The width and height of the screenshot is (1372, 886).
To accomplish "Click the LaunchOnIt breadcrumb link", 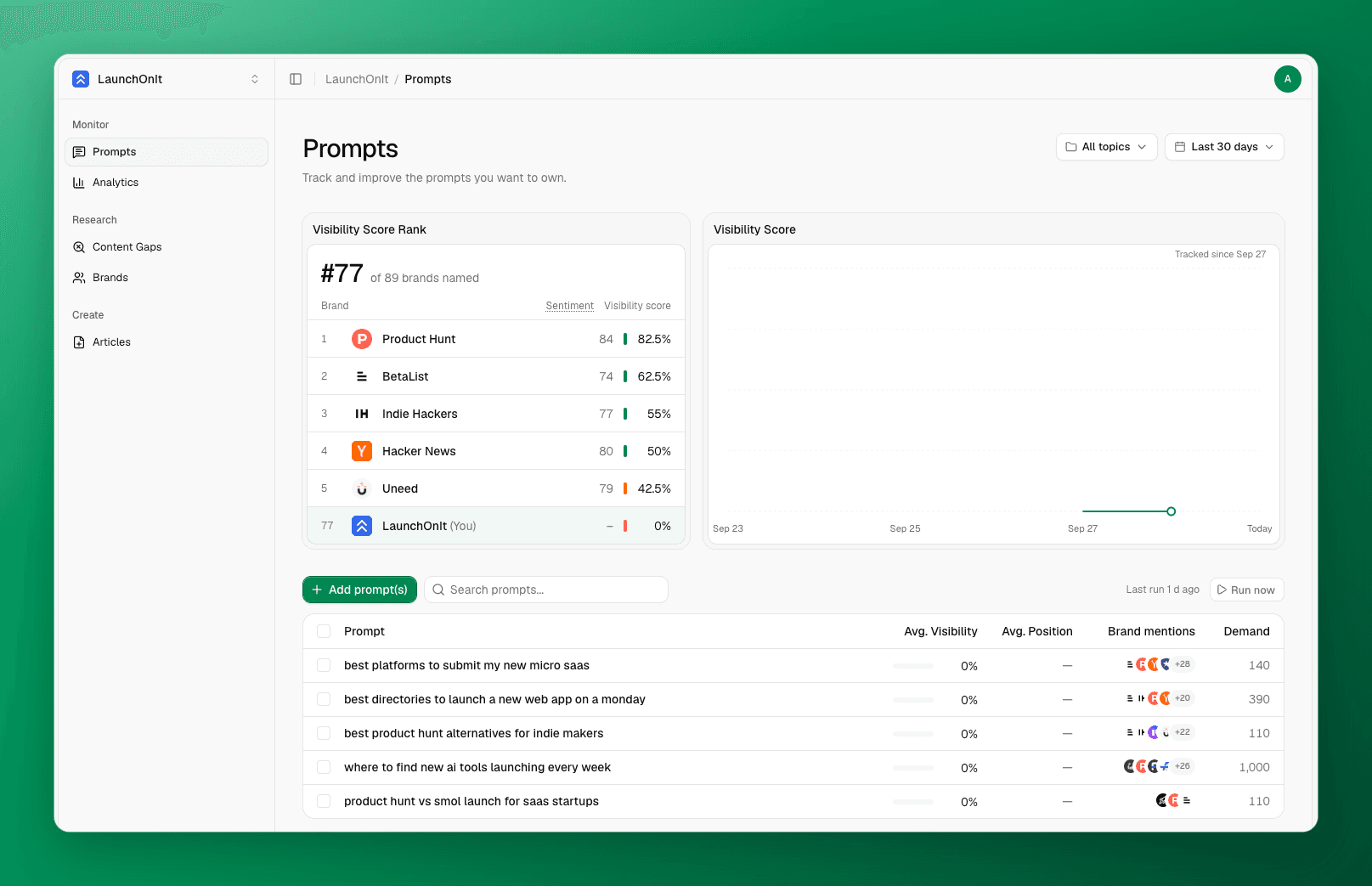I will [357, 79].
